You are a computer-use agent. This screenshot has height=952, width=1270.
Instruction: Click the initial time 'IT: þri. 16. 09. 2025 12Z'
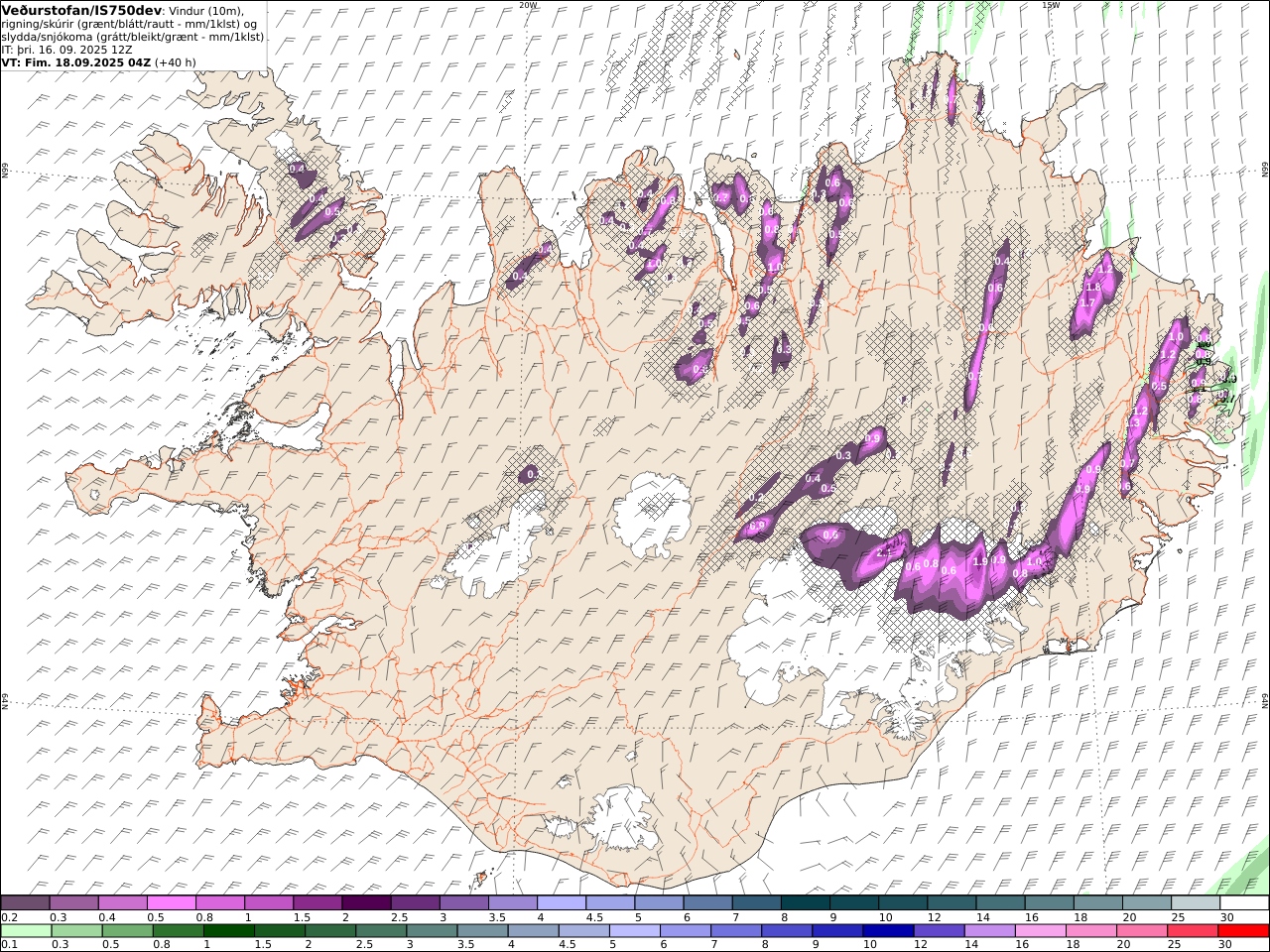[66, 49]
